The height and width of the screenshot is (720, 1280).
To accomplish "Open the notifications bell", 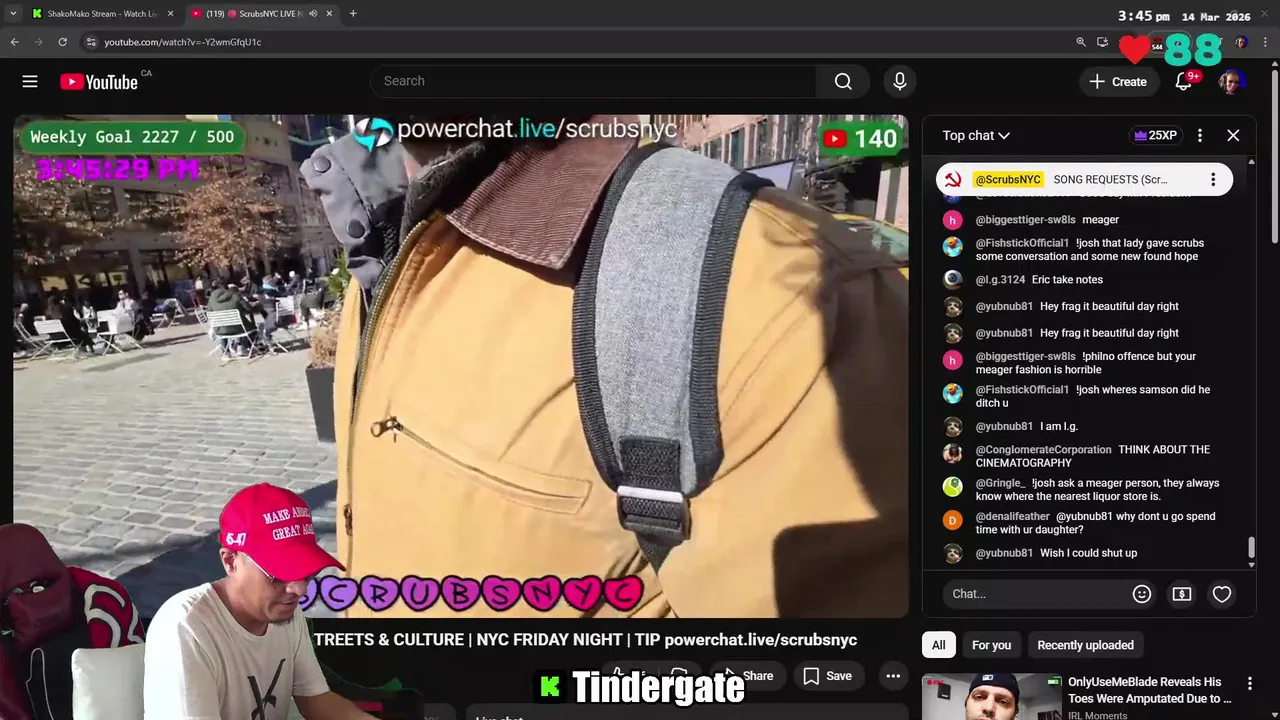I will [x=1184, y=82].
